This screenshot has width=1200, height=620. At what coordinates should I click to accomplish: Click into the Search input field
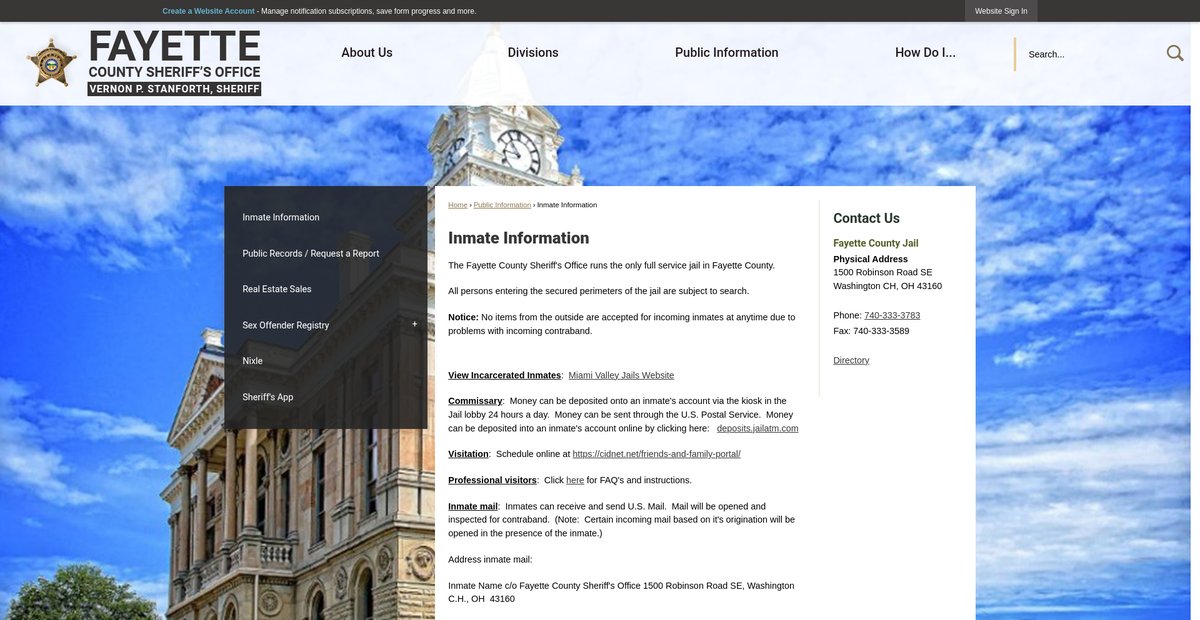click(1090, 54)
